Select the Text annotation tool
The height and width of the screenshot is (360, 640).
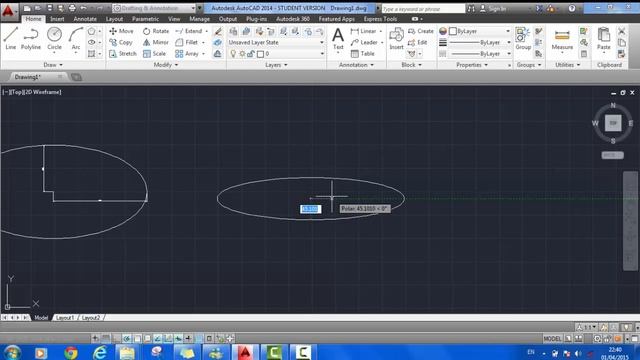pyautogui.click(x=338, y=39)
